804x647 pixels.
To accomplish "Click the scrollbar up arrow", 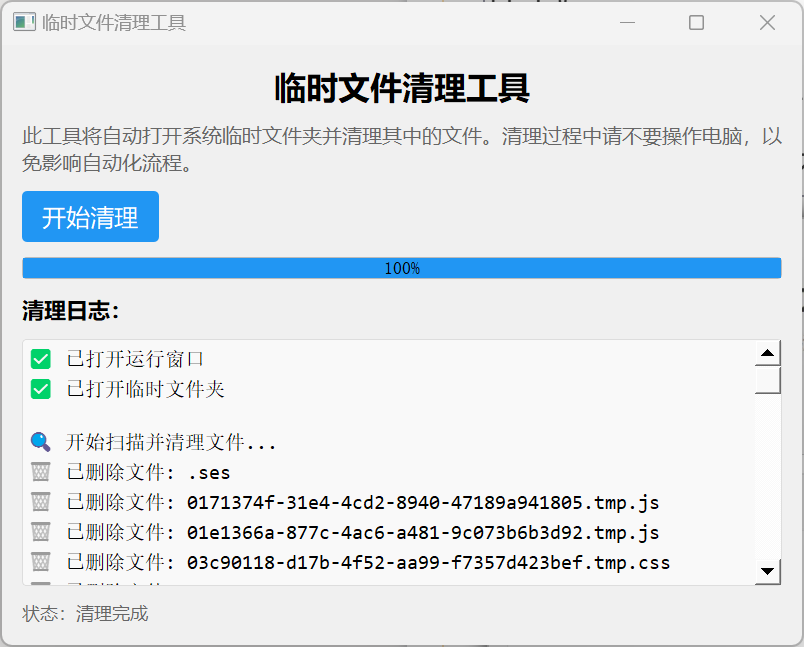I will (768, 351).
